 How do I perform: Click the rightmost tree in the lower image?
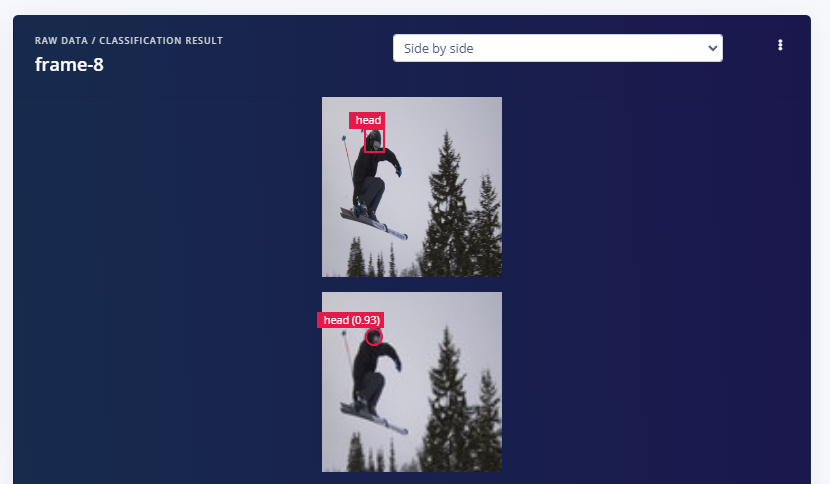click(487, 422)
